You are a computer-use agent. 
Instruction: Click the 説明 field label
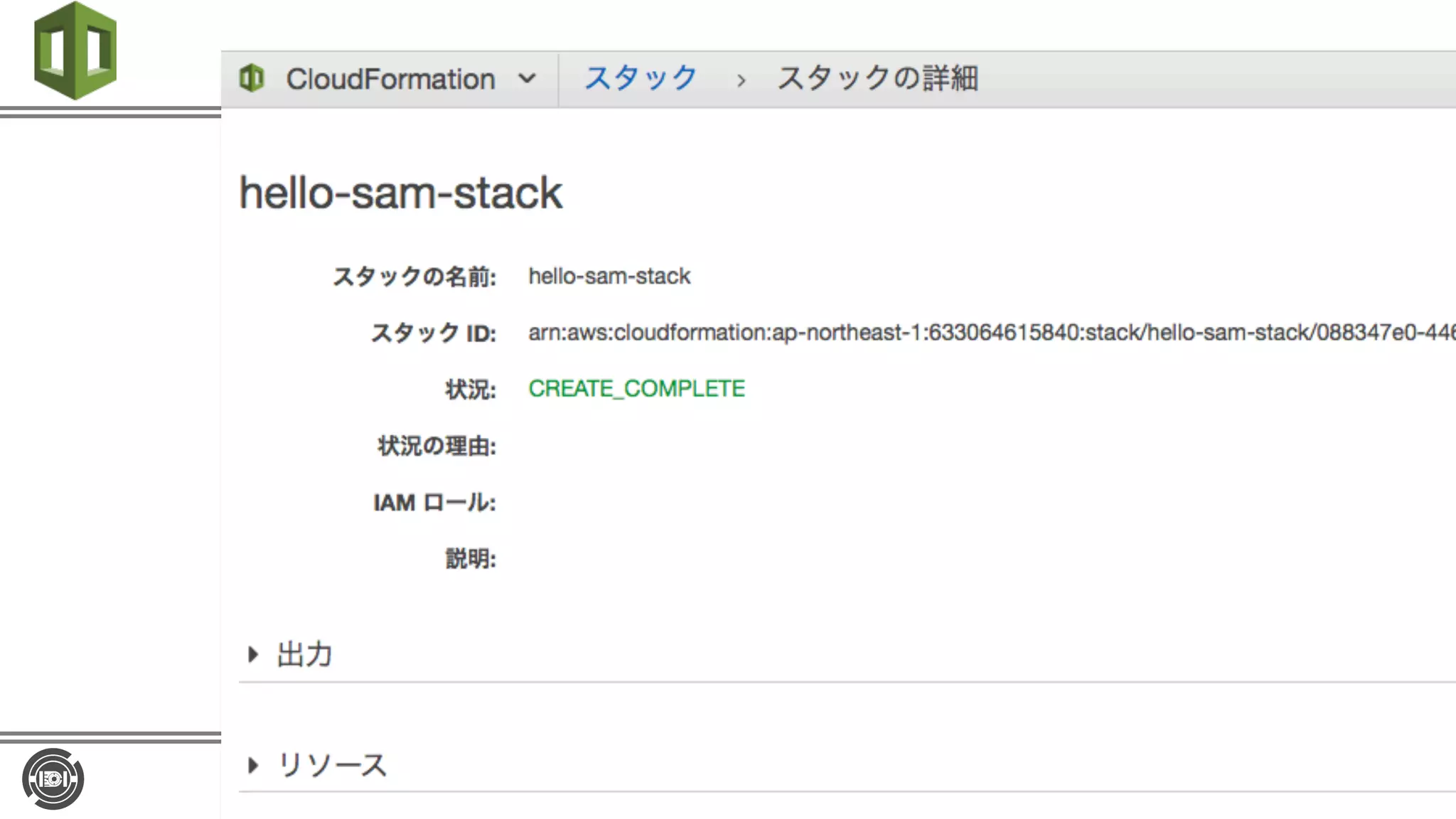click(x=470, y=559)
